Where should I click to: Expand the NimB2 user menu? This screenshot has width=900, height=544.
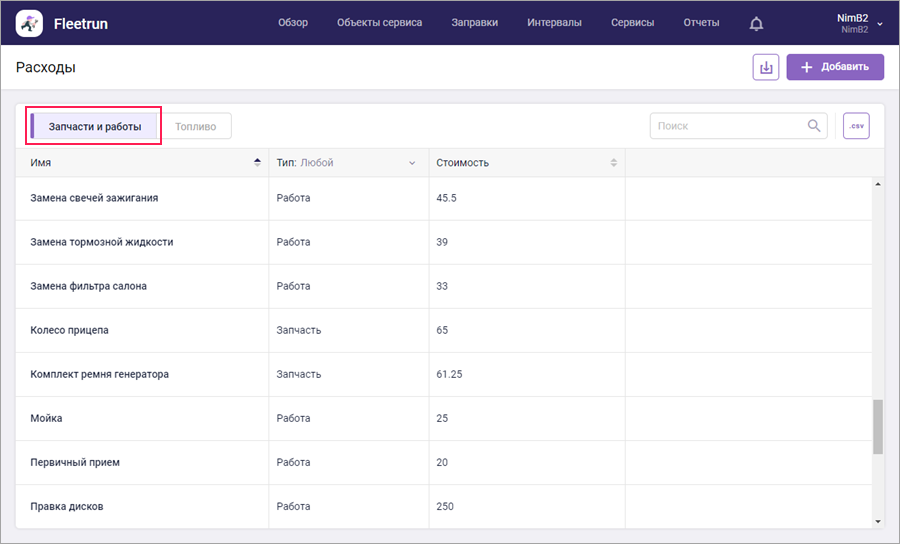pyautogui.click(x=879, y=23)
